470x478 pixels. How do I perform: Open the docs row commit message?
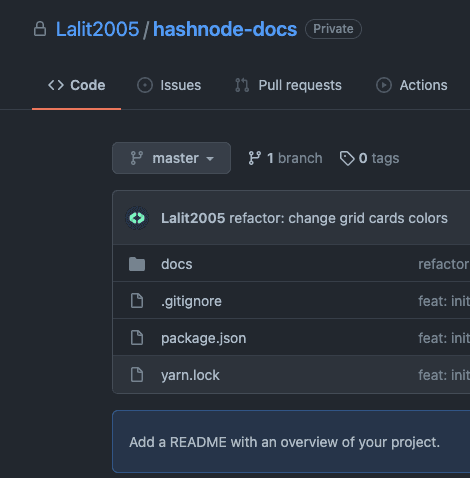(444, 264)
